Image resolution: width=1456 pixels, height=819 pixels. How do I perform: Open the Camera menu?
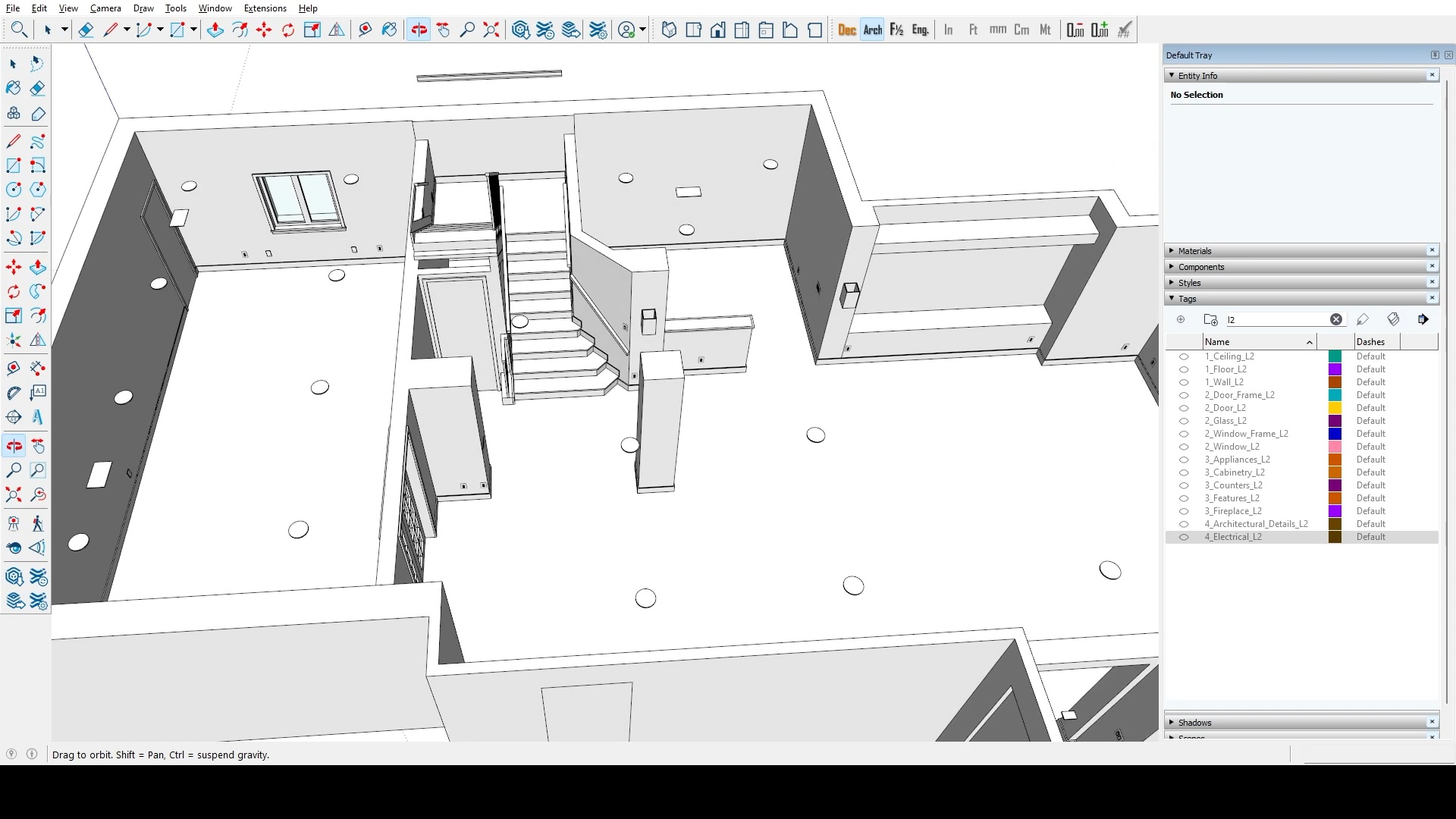point(105,8)
